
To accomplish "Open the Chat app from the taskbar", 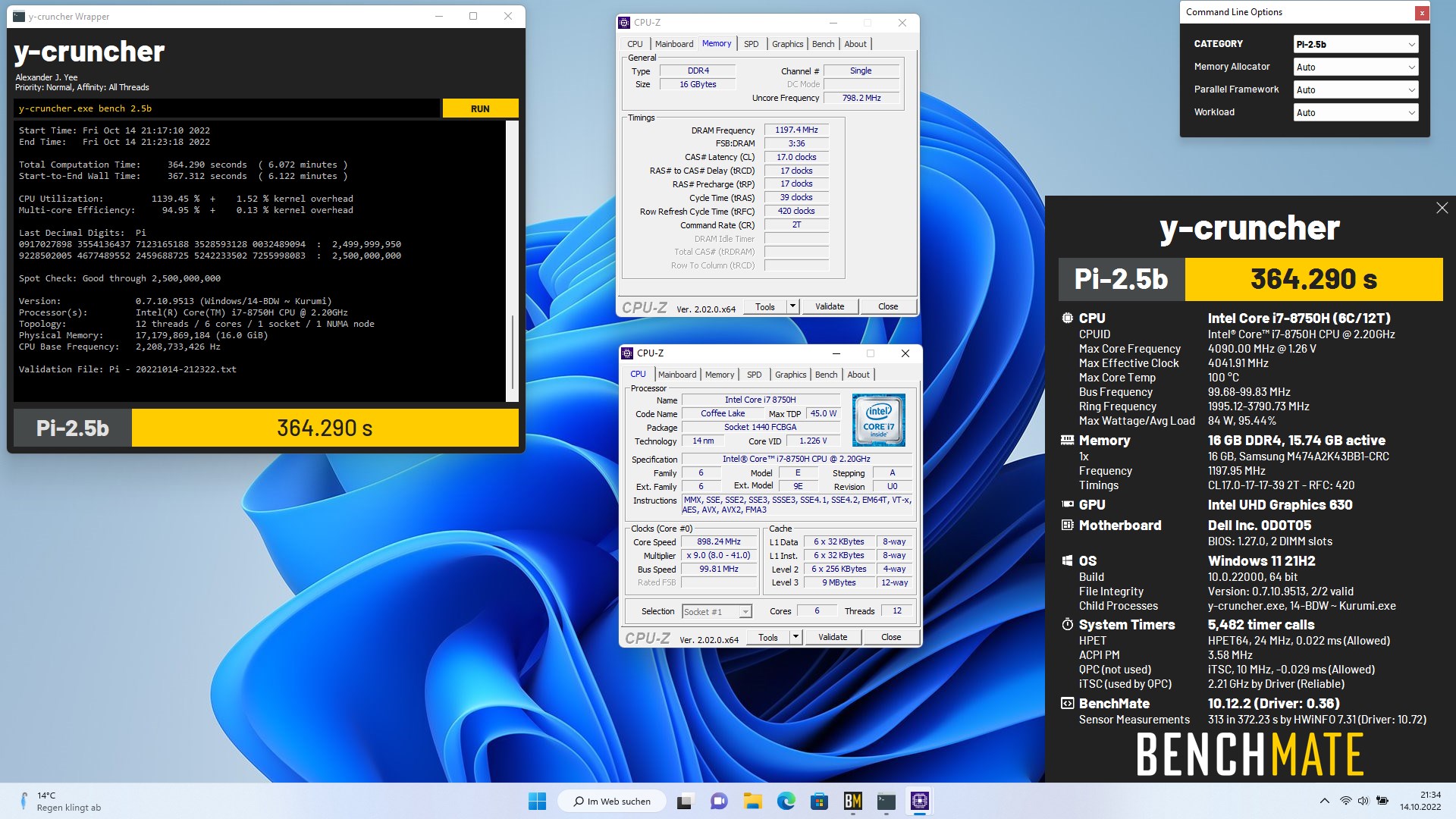I will pyautogui.click(x=719, y=801).
